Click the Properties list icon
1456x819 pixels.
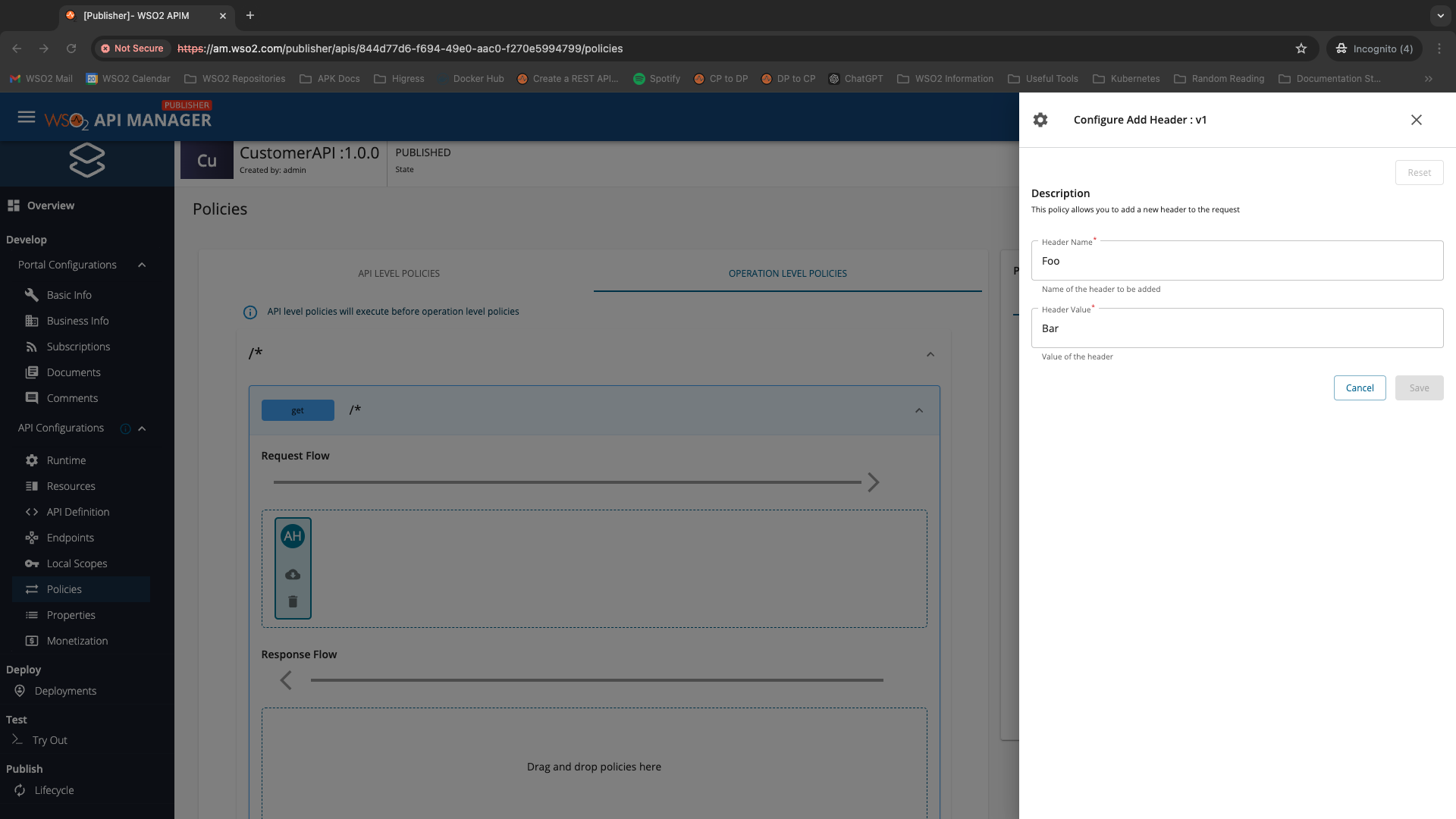[x=32, y=615]
